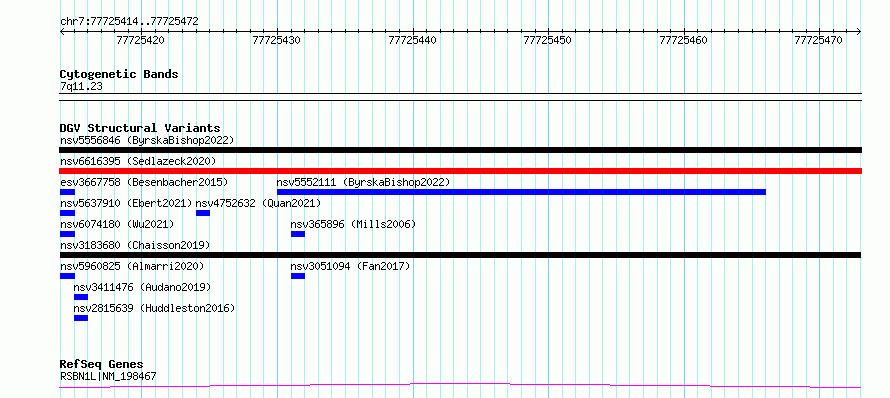Click the blue bar under nsv5960825
The image size is (890, 398).
coord(67,276)
